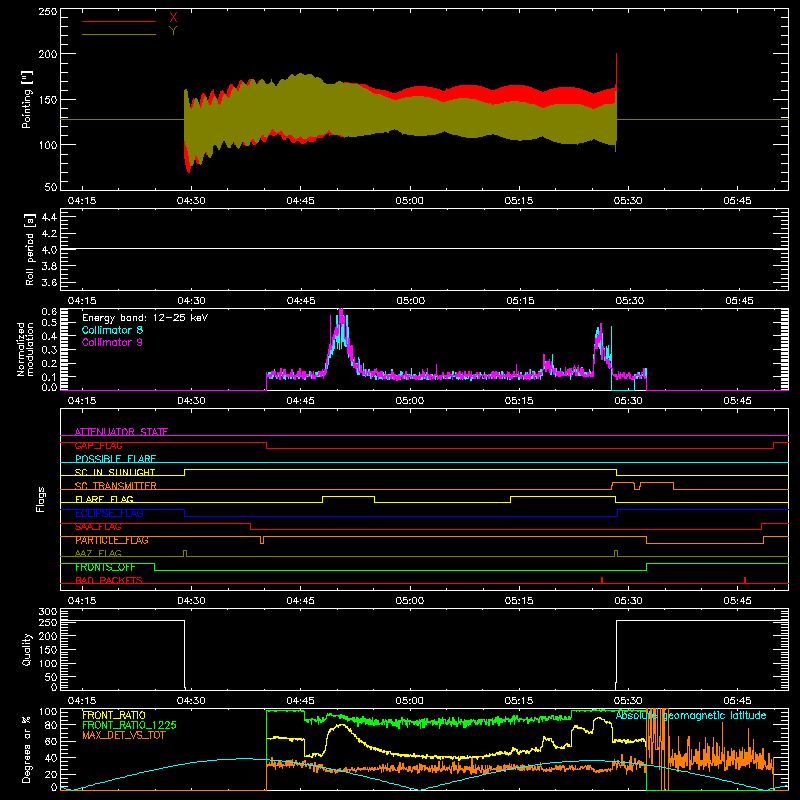Click the red X legend line
Screen dimensions: 800x800
[x=119, y=21]
